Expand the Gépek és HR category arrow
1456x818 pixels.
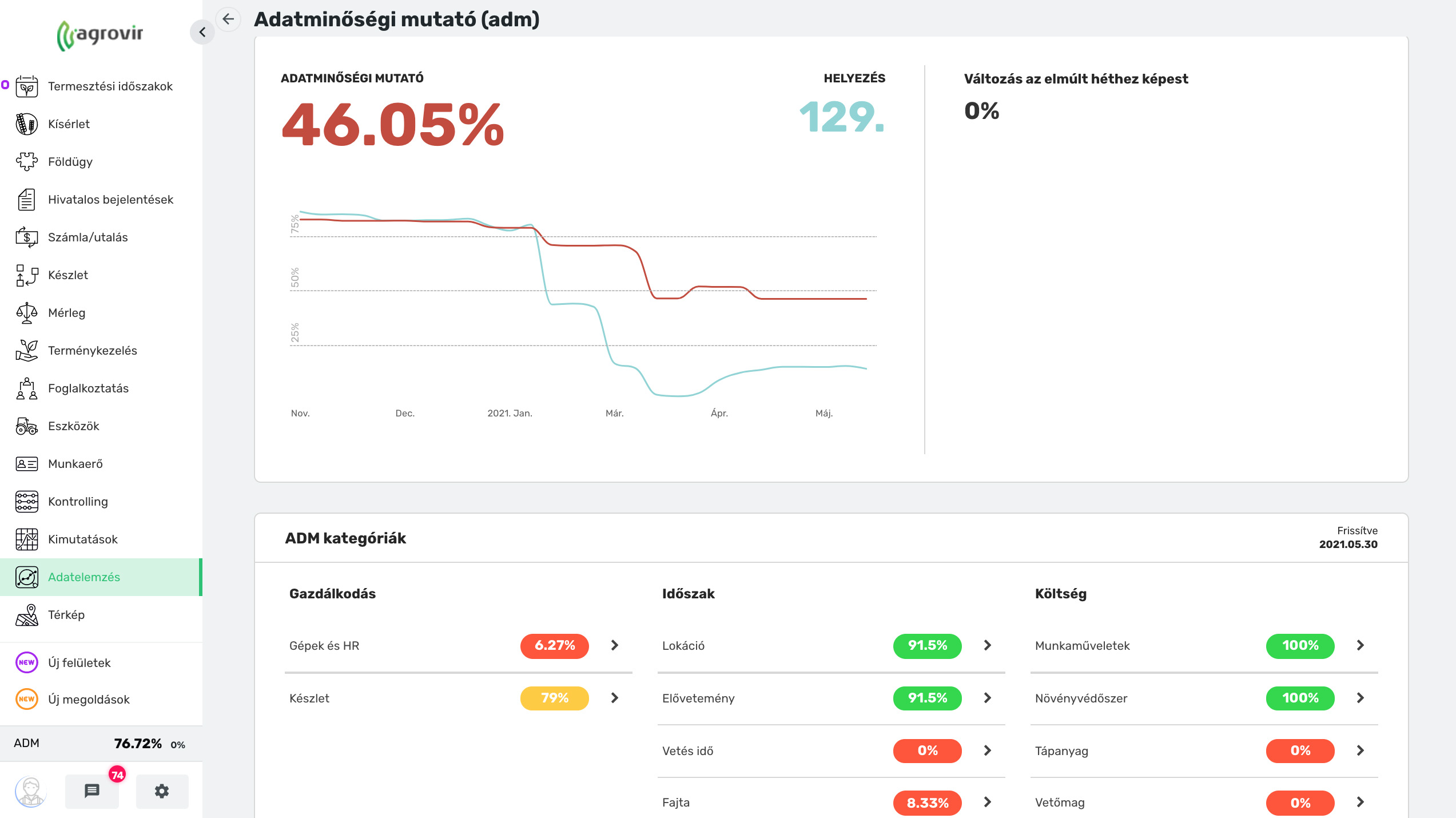[x=615, y=645]
